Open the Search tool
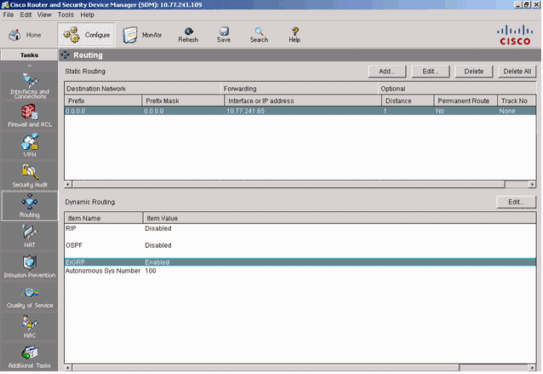This screenshot has width=543, height=374. [259, 35]
